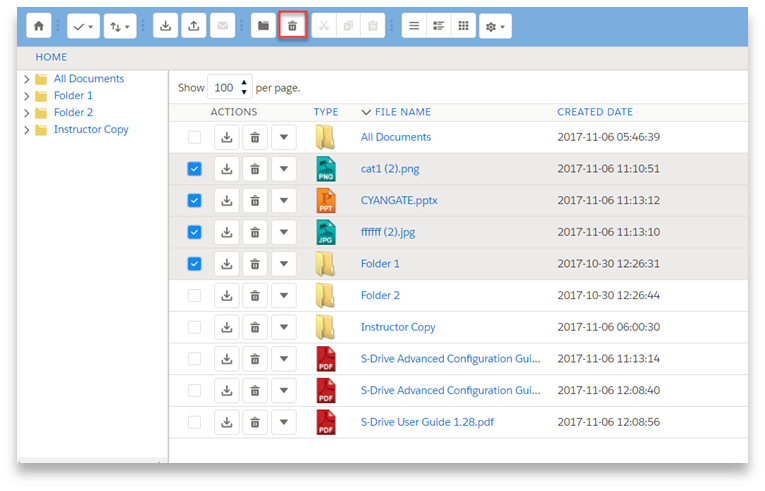Click the toolbar download button
The width and height of the screenshot is (765, 491).
(x=166, y=26)
